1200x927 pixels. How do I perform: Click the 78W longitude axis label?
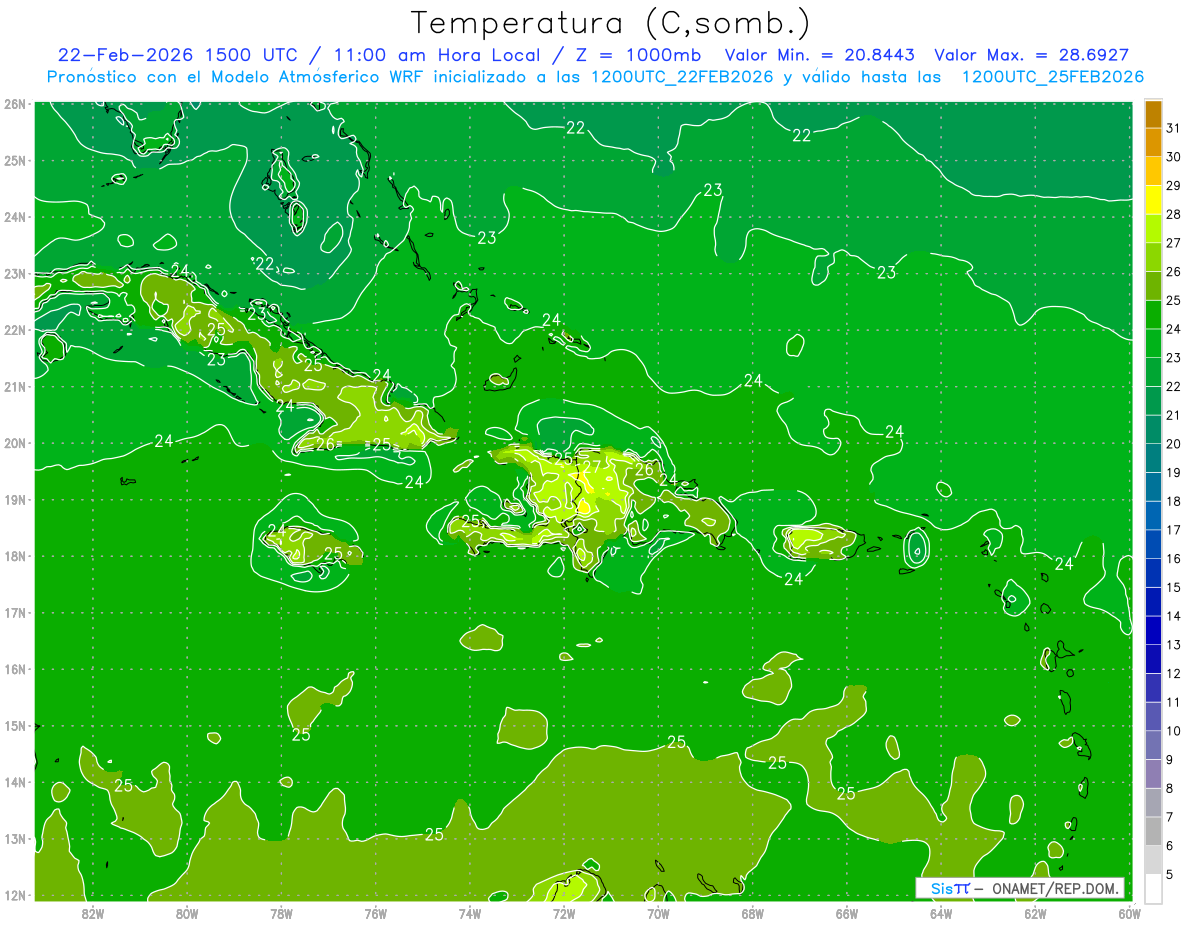pos(281,913)
